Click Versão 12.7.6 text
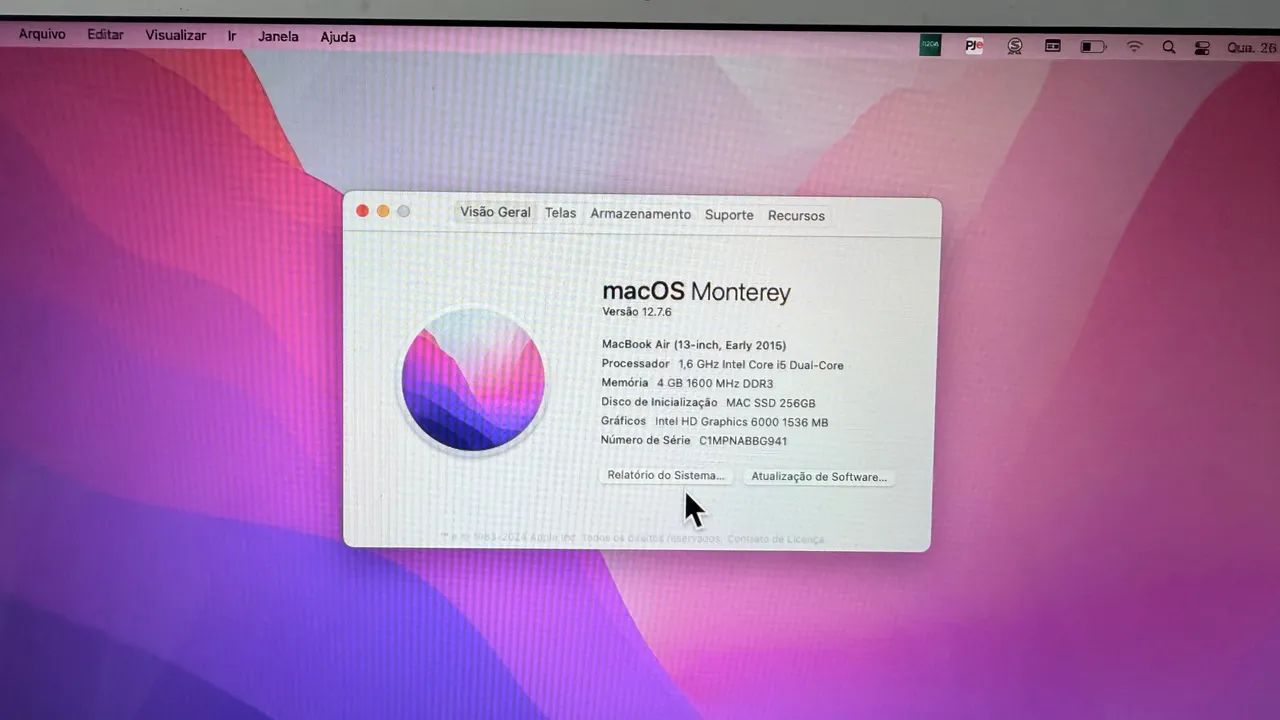1280x720 pixels. pos(637,312)
